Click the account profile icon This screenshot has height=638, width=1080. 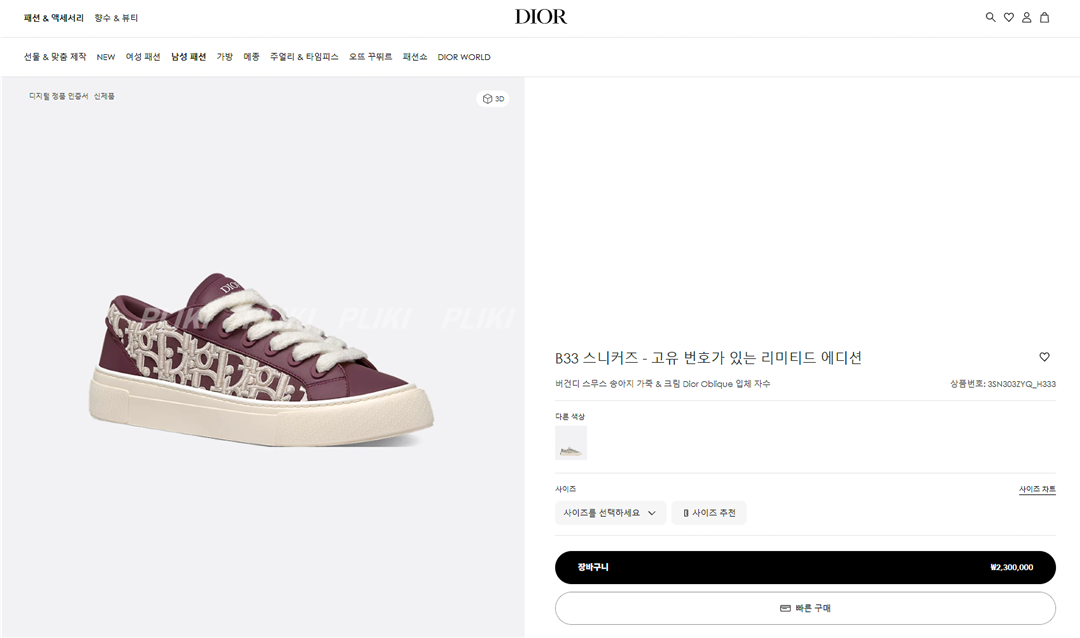click(x=1026, y=17)
